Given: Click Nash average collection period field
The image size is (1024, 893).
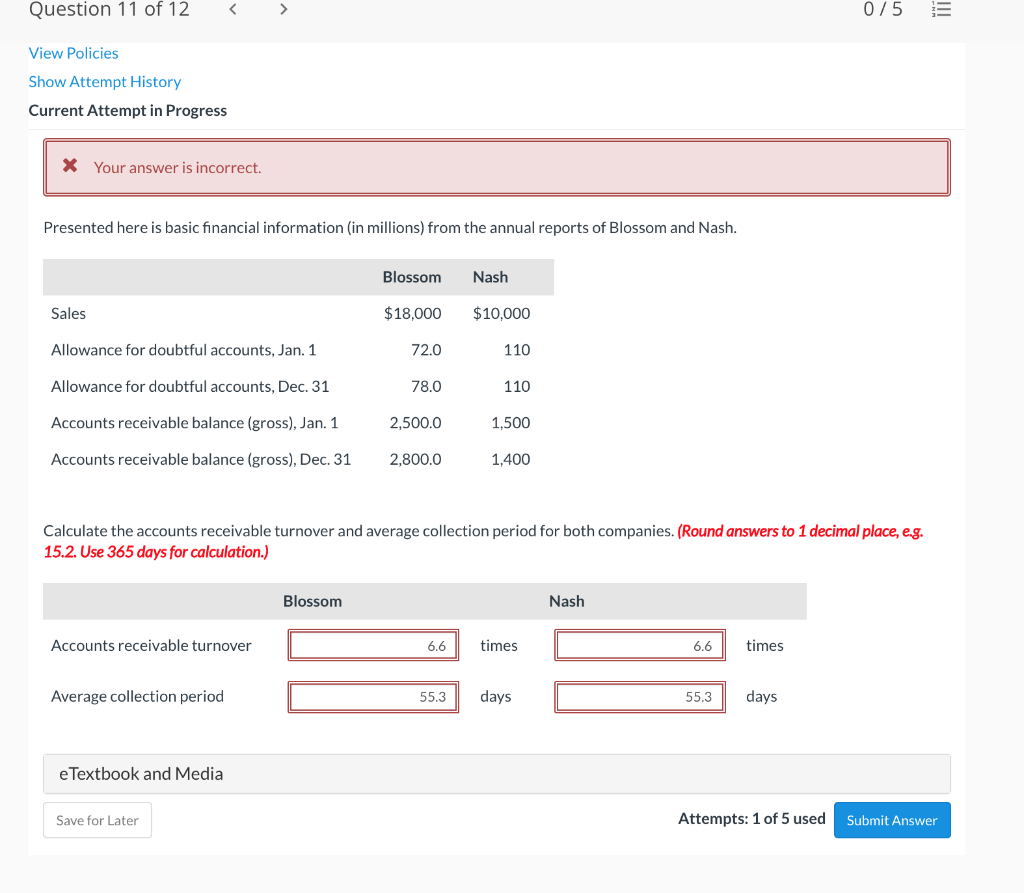Looking at the screenshot, I should point(640,696).
